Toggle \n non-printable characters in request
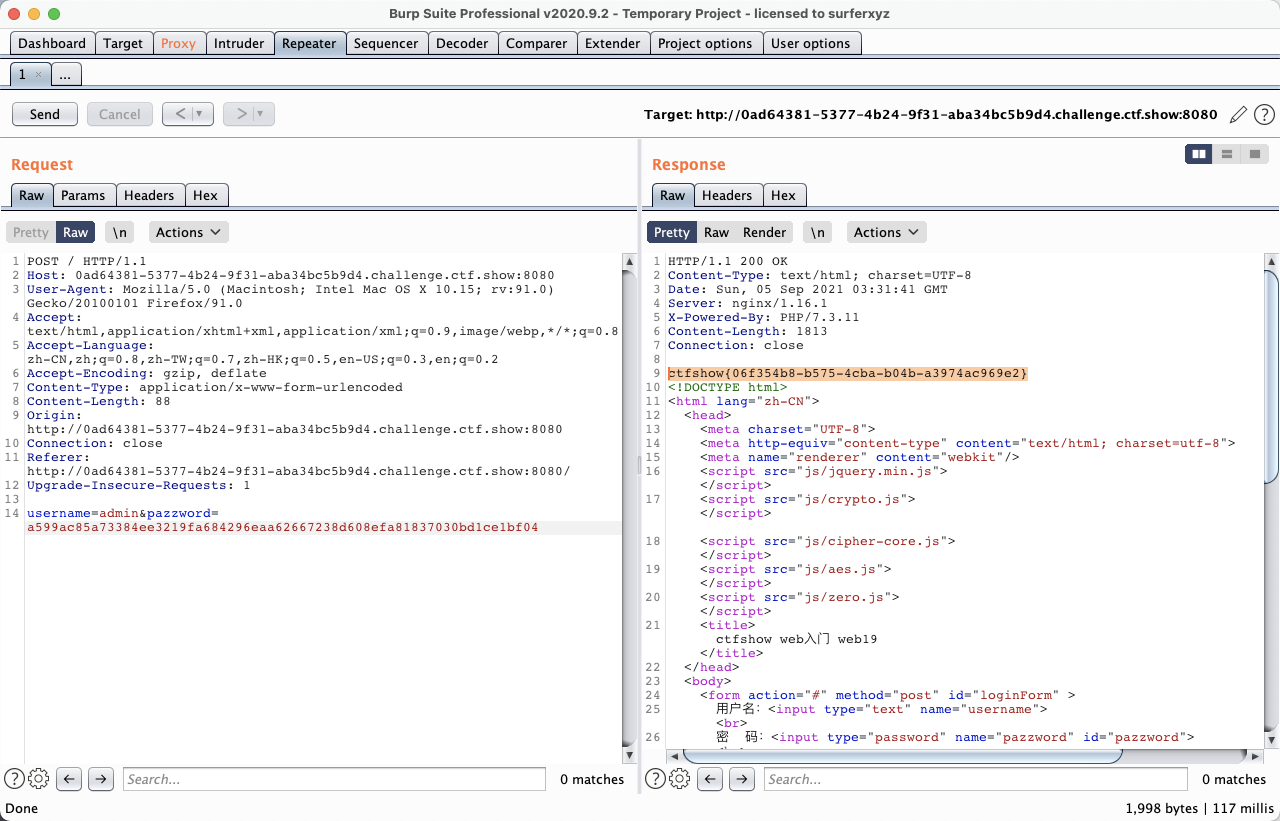This screenshot has height=821, width=1280. coord(120,232)
